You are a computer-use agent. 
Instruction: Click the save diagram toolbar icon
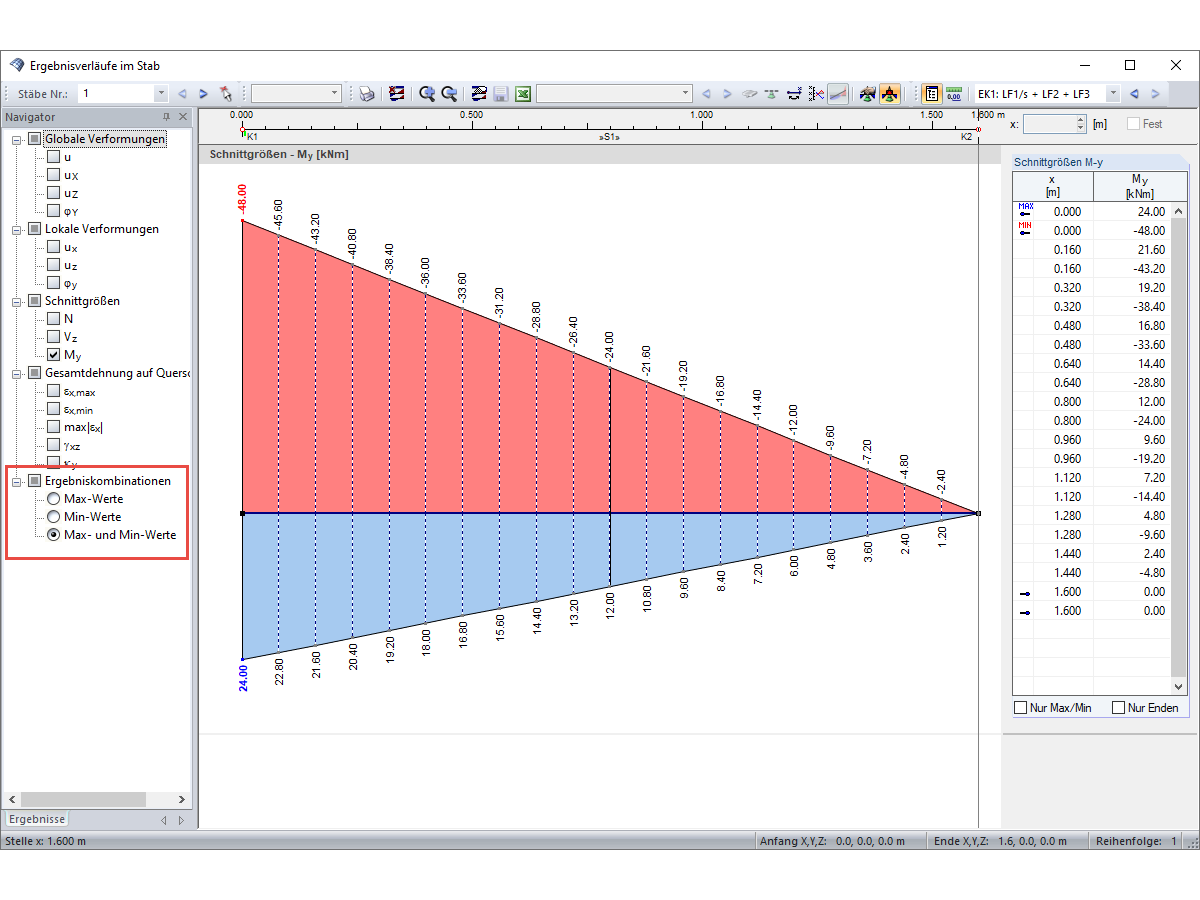(x=500, y=92)
